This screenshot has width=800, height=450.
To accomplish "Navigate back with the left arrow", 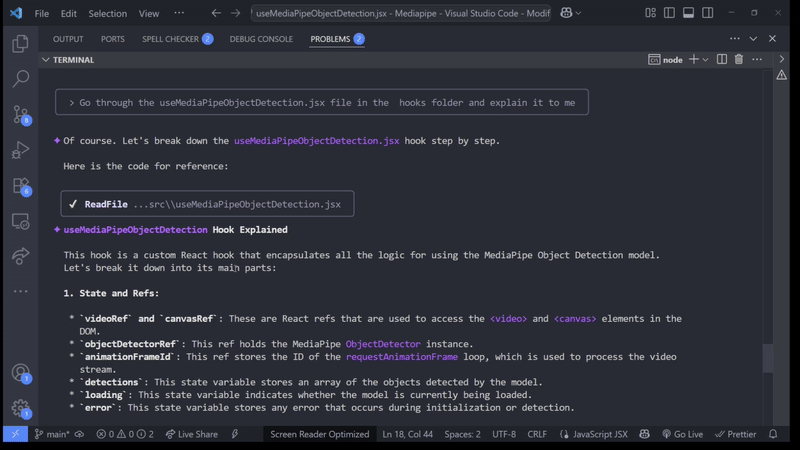I will pos(216,13).
